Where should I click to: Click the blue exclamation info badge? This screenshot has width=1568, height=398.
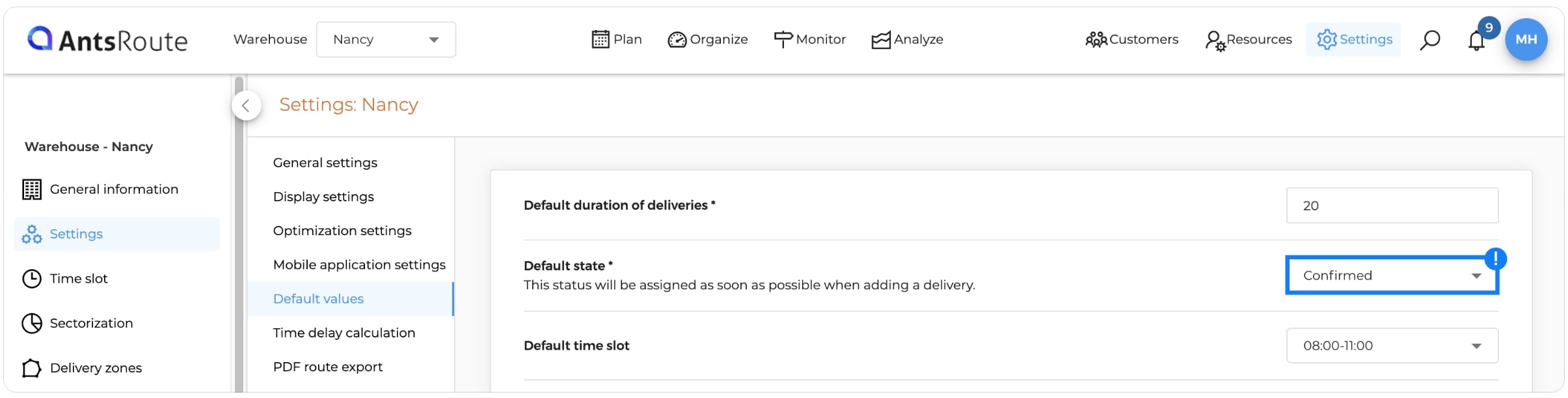tap(1496, 259)
